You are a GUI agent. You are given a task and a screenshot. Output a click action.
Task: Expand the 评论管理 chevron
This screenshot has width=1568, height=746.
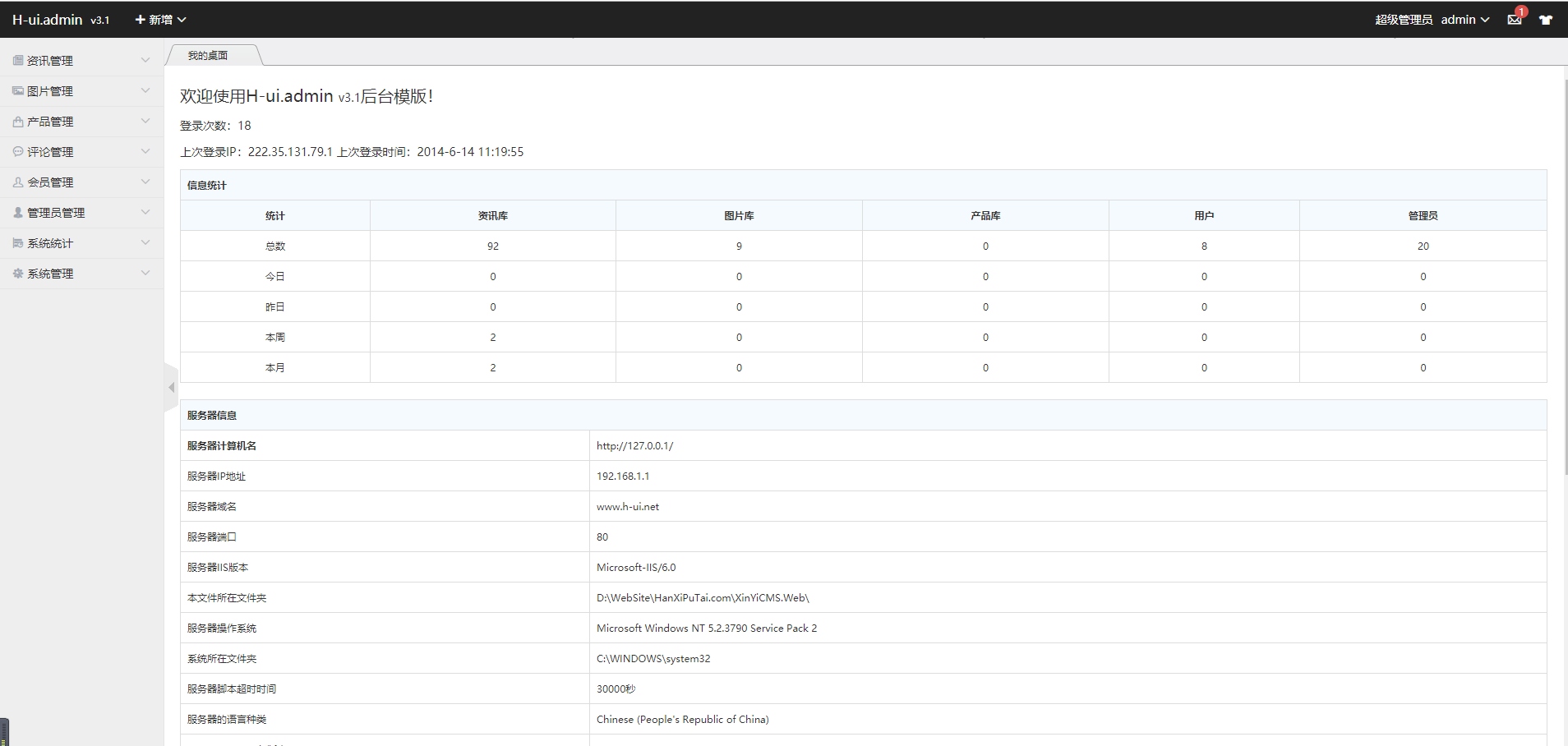click(145, 151)
